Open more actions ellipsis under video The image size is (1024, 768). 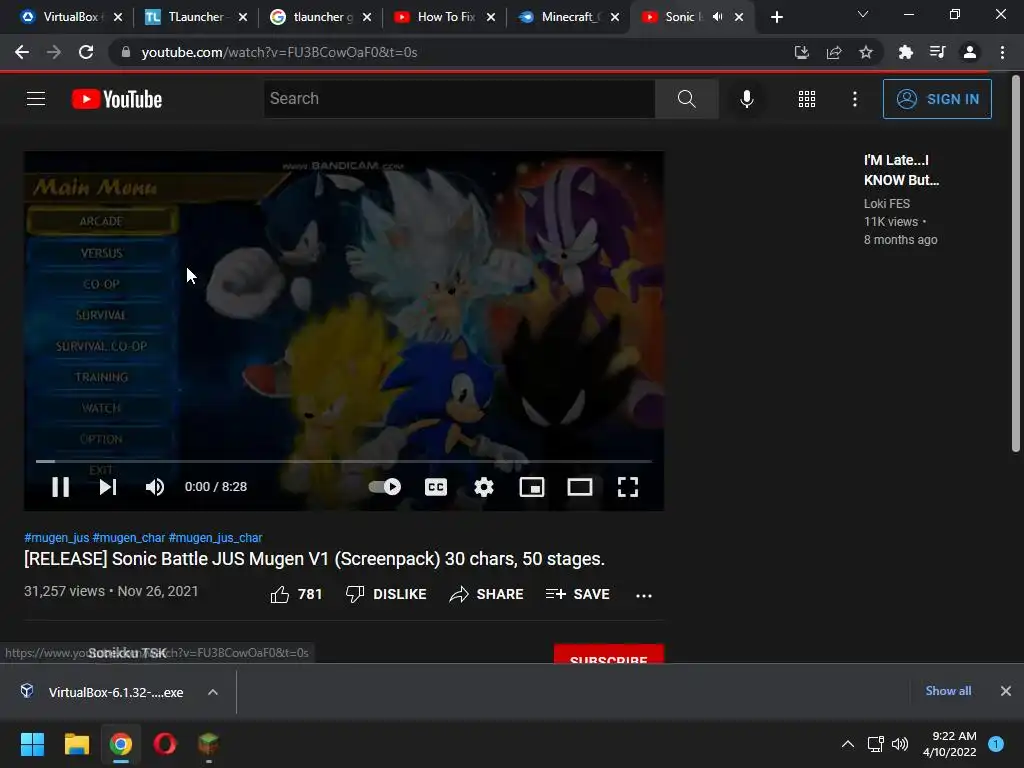point(644,595)
